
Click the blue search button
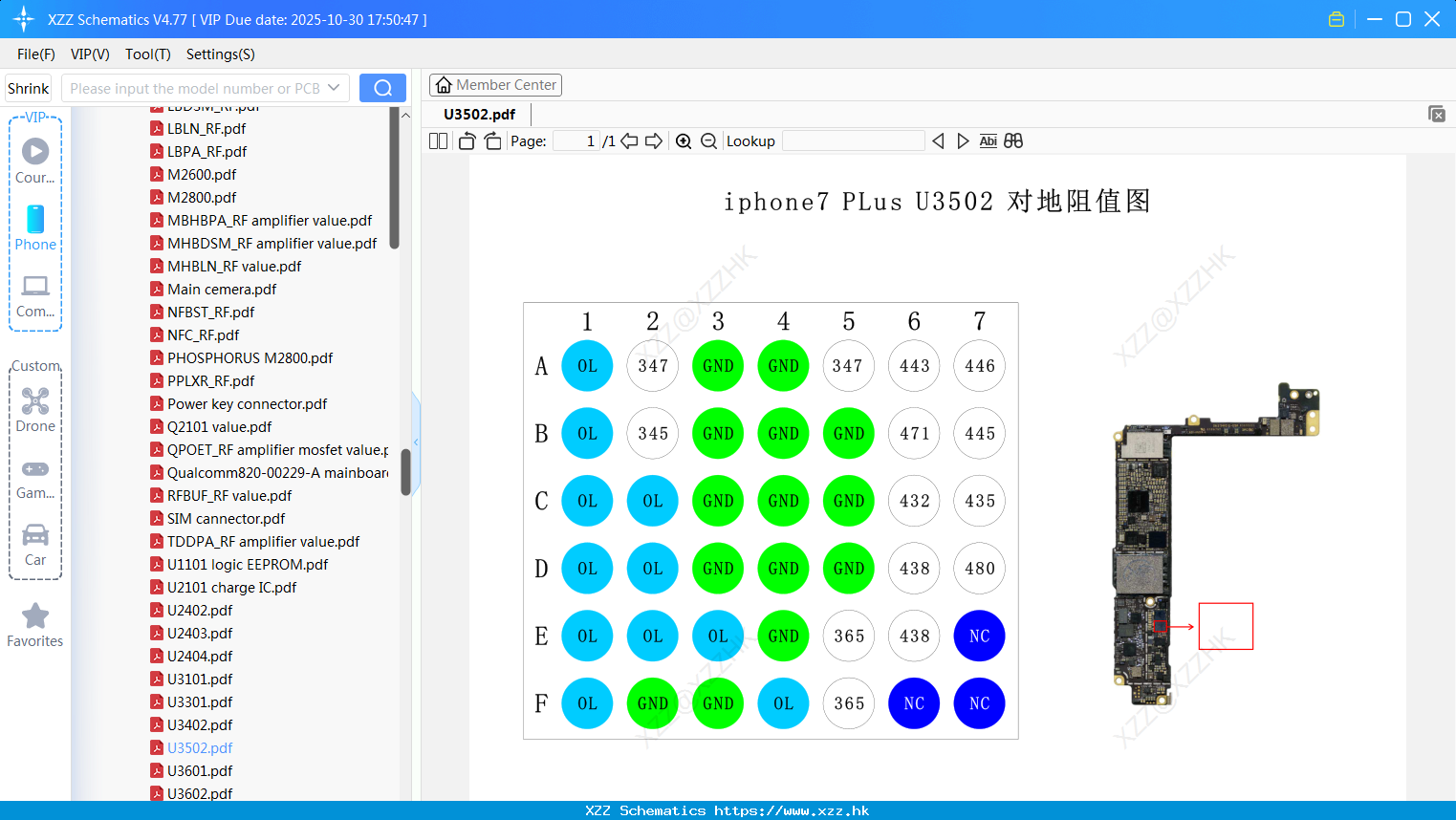point(382,88)
